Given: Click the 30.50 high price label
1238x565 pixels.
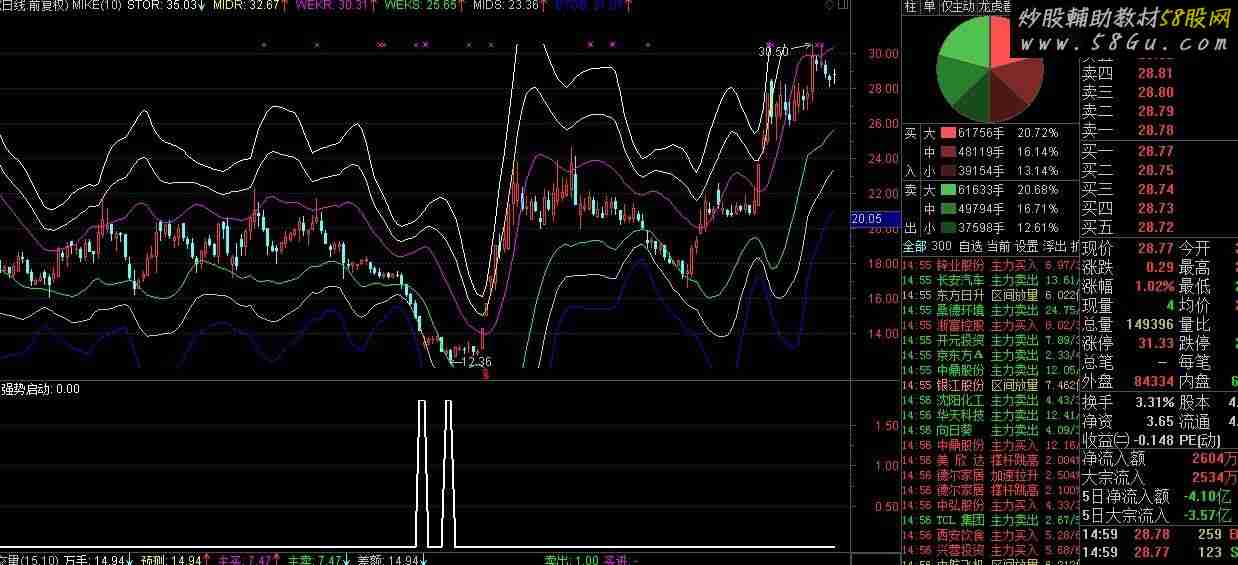Looking at the screenshot, I should [774, 51].
